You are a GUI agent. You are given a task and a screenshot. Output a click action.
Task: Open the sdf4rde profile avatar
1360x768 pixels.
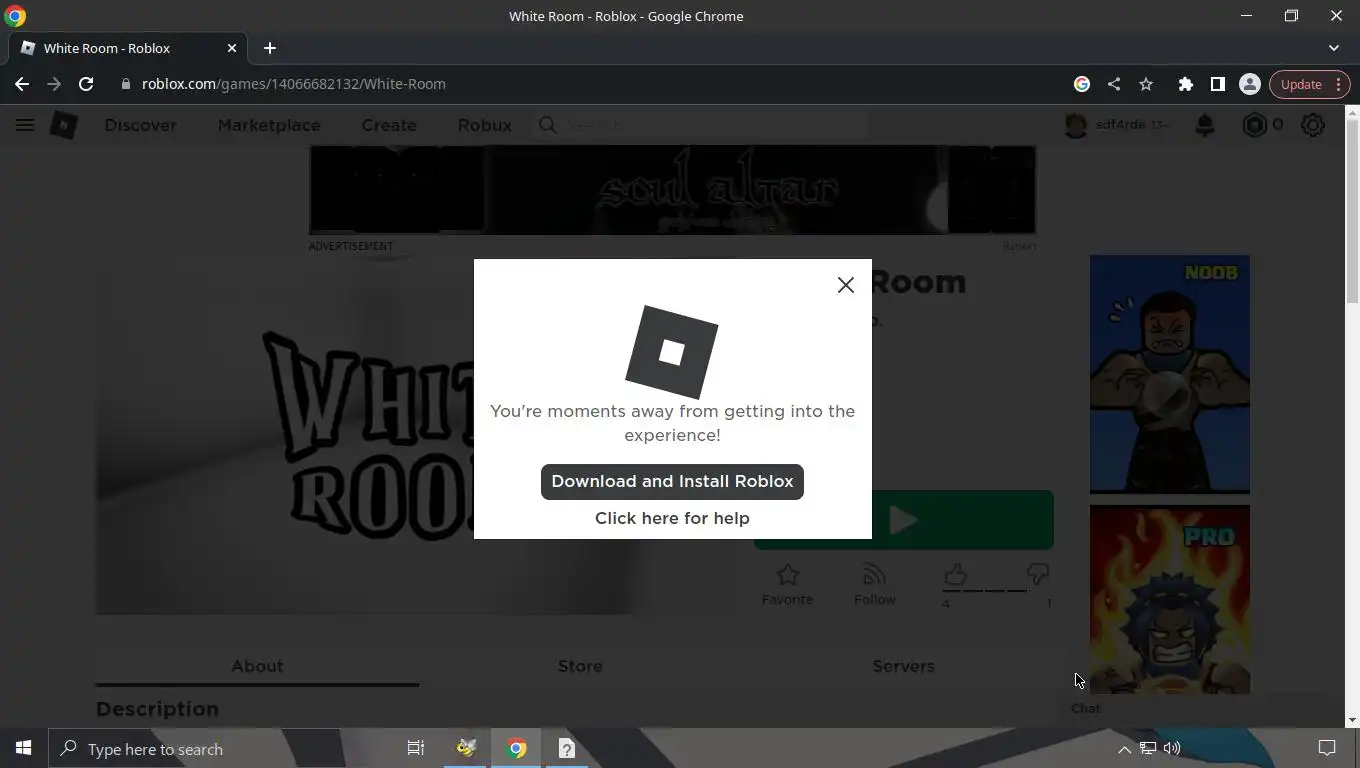click(x=1076, y=125)
